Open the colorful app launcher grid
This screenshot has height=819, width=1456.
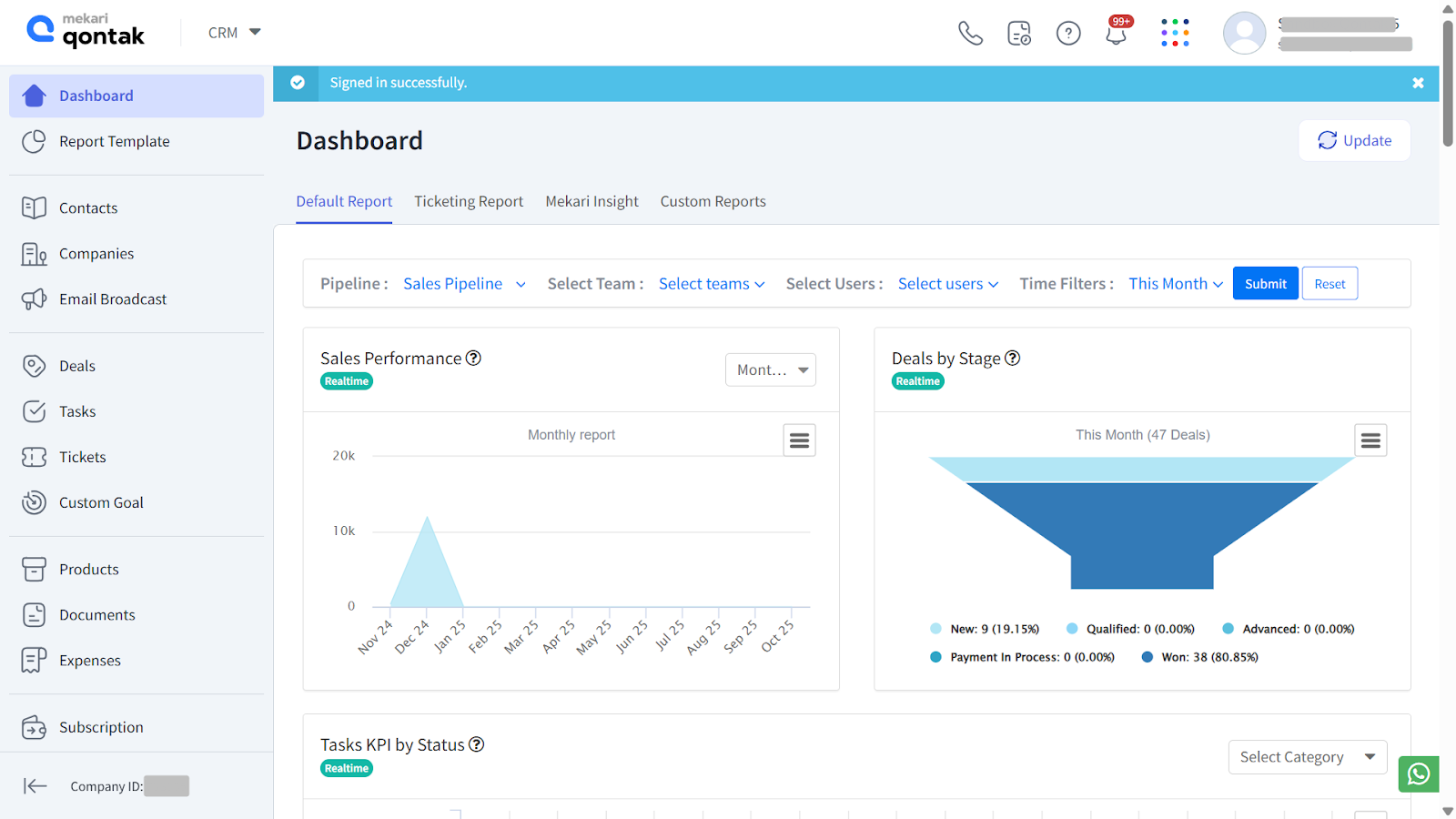[x=1175, y=34]
